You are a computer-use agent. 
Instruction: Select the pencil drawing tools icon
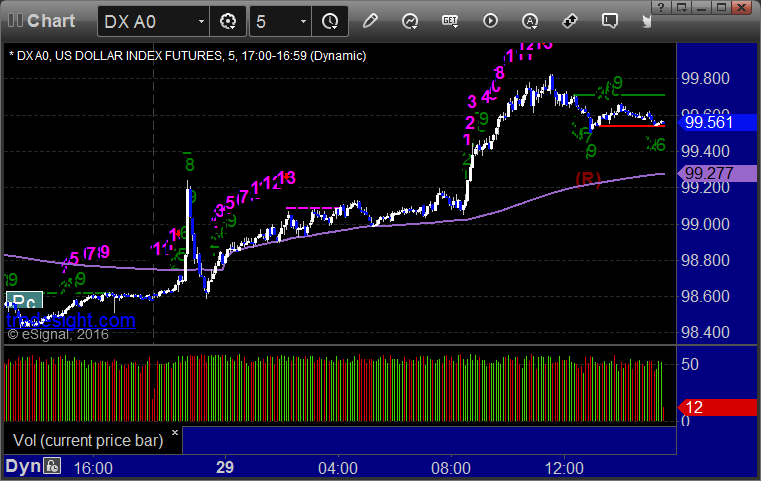click(370, 21)
